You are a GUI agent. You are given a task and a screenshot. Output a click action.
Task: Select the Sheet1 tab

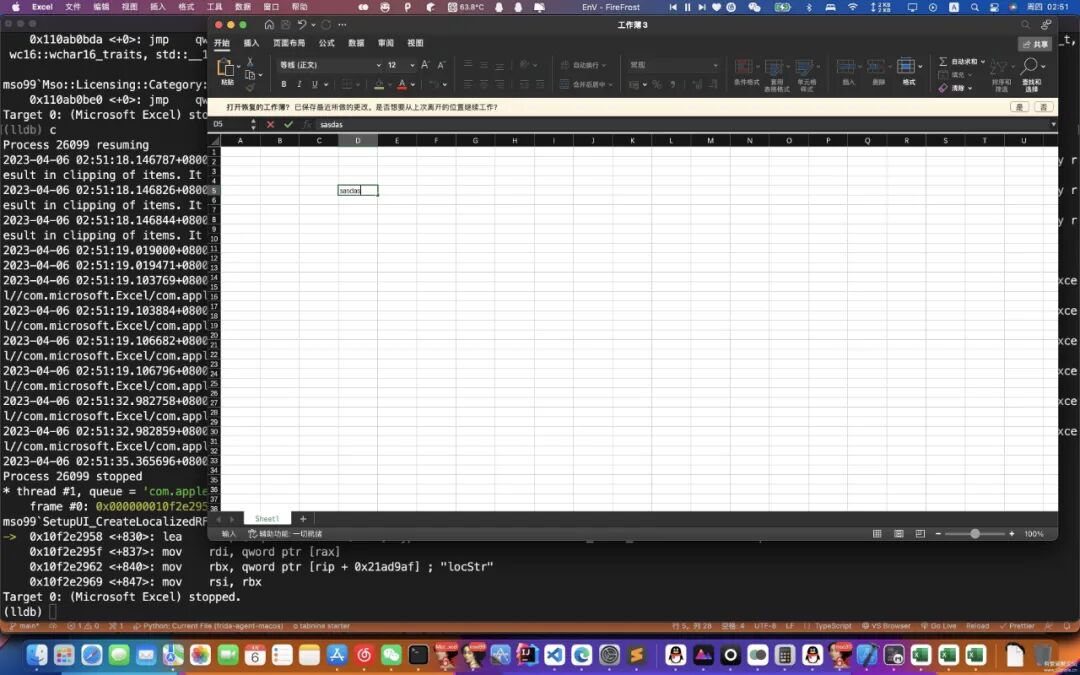click(267, 519)
